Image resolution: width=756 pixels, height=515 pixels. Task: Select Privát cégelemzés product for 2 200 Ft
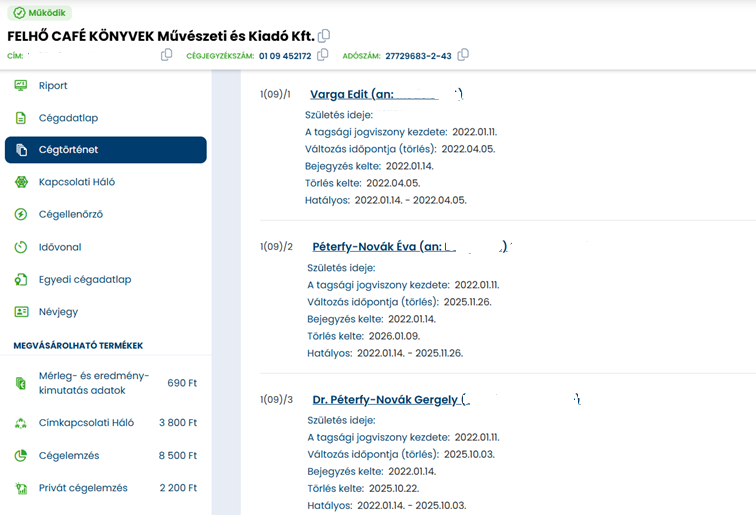click(105, 488)
